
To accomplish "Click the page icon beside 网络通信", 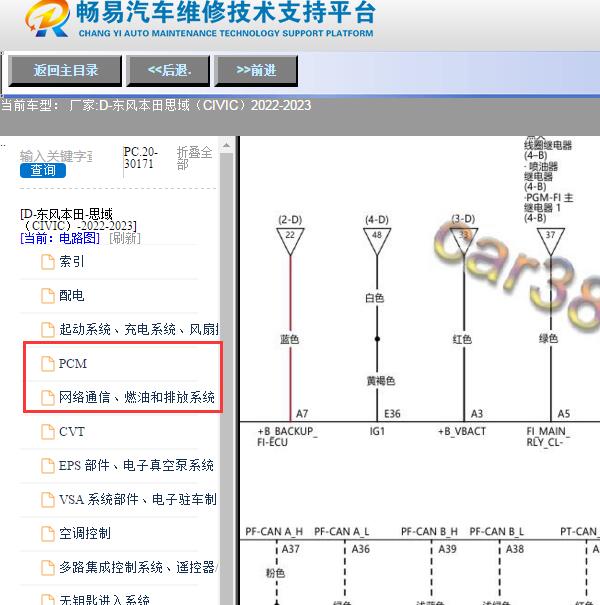I will click(48, 397).
